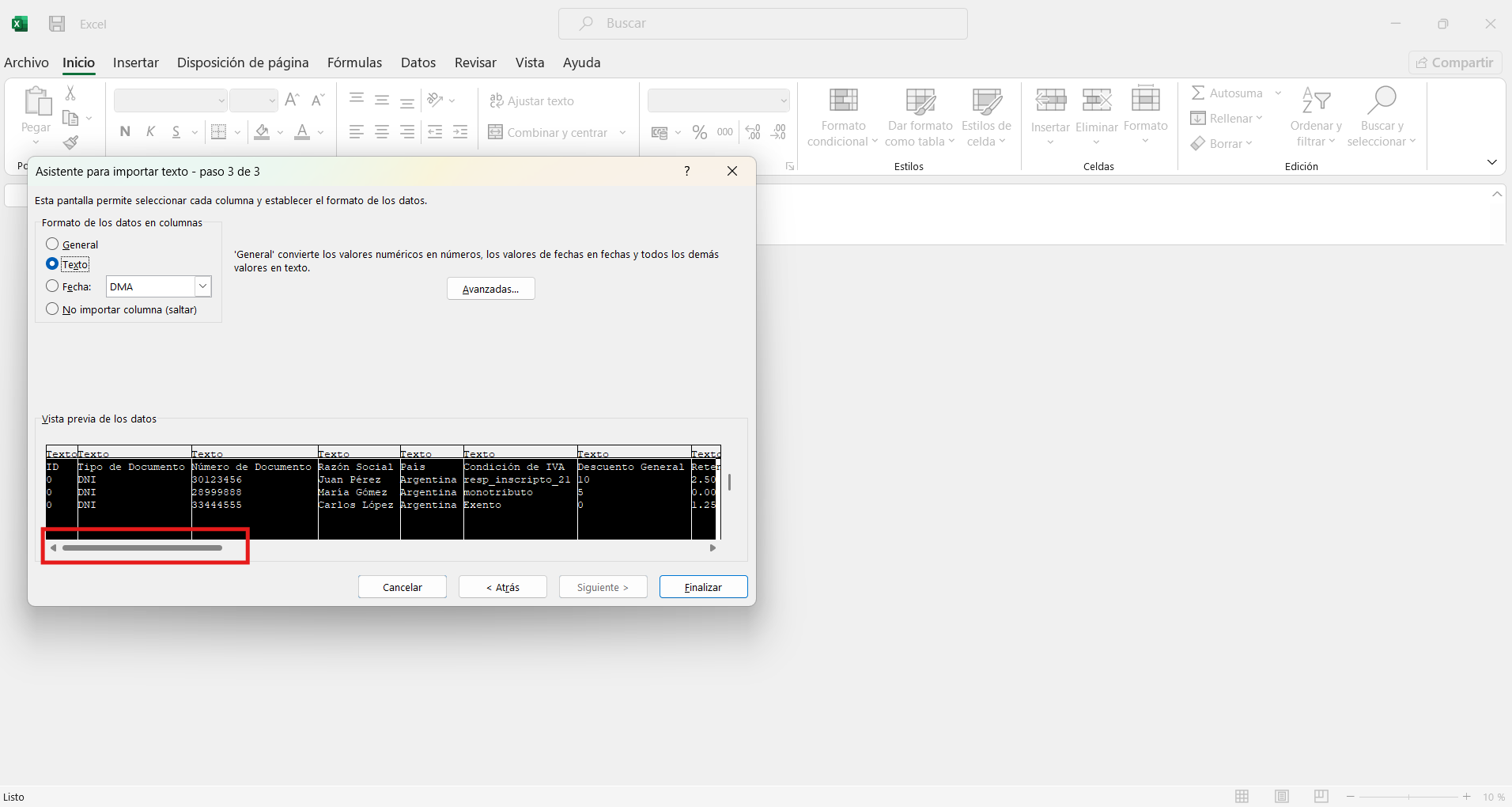Screen dimensions: 1512x807
Task: Choose No importar columna (saltar) option
Action: pyautogui.click(x=53, y=309)
